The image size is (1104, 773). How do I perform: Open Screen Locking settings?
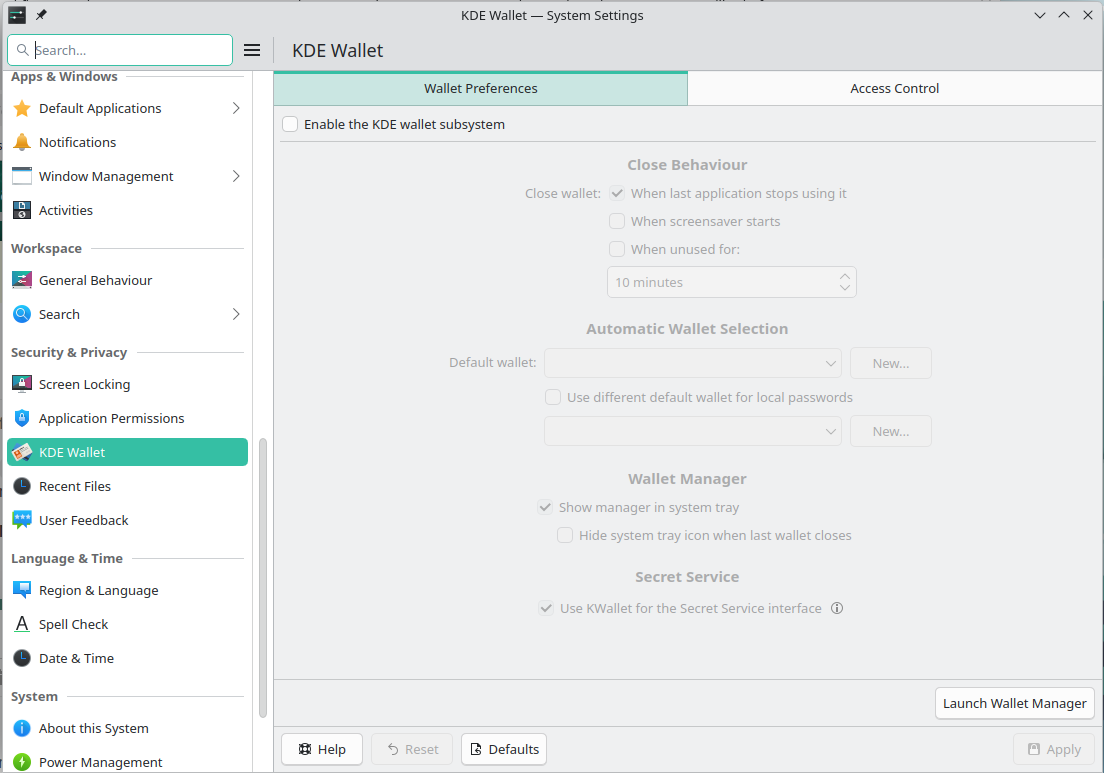coord(127,384)
